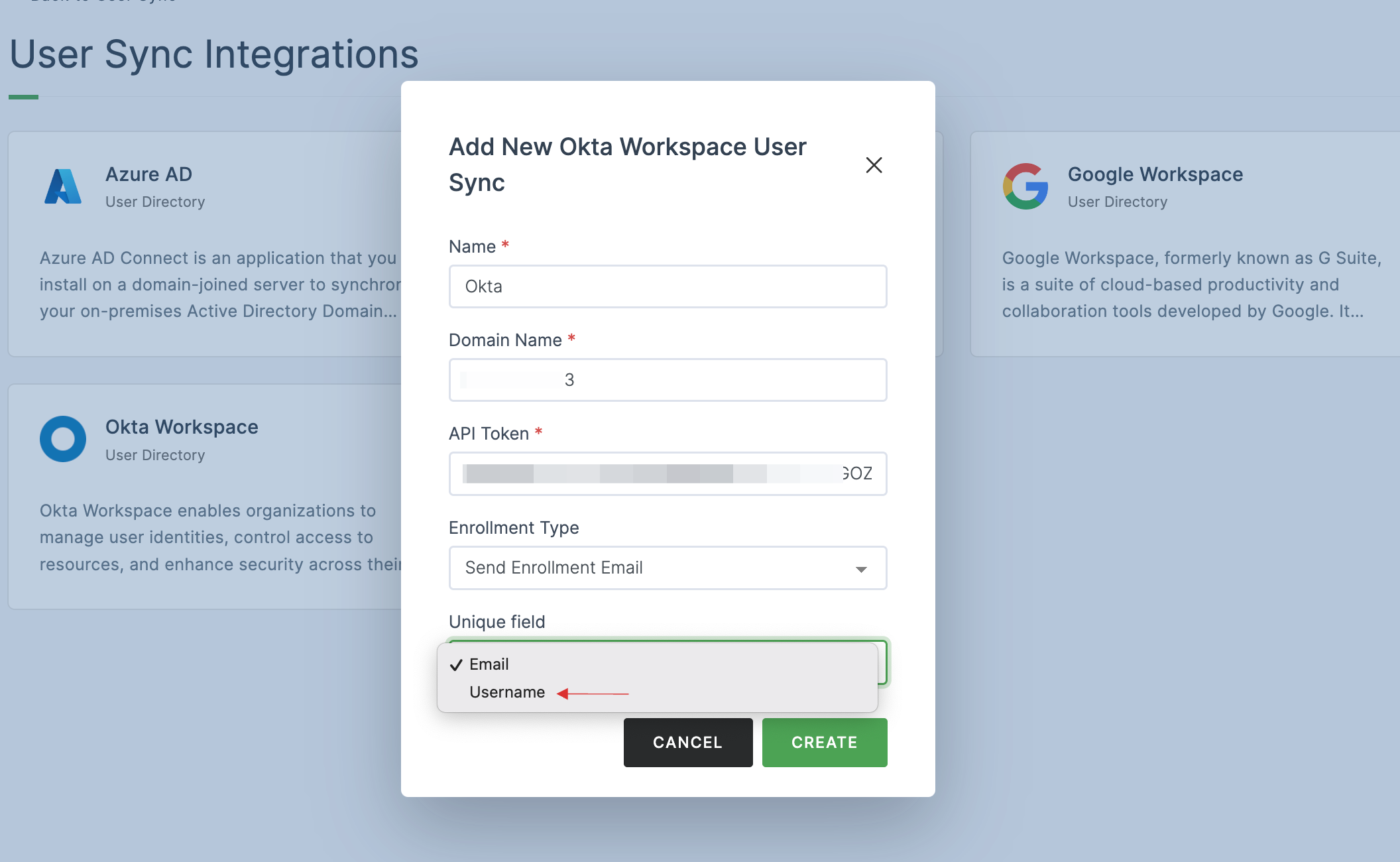
Task: Click the Google Workspace G logo
Action: [x=1025, y=186]
